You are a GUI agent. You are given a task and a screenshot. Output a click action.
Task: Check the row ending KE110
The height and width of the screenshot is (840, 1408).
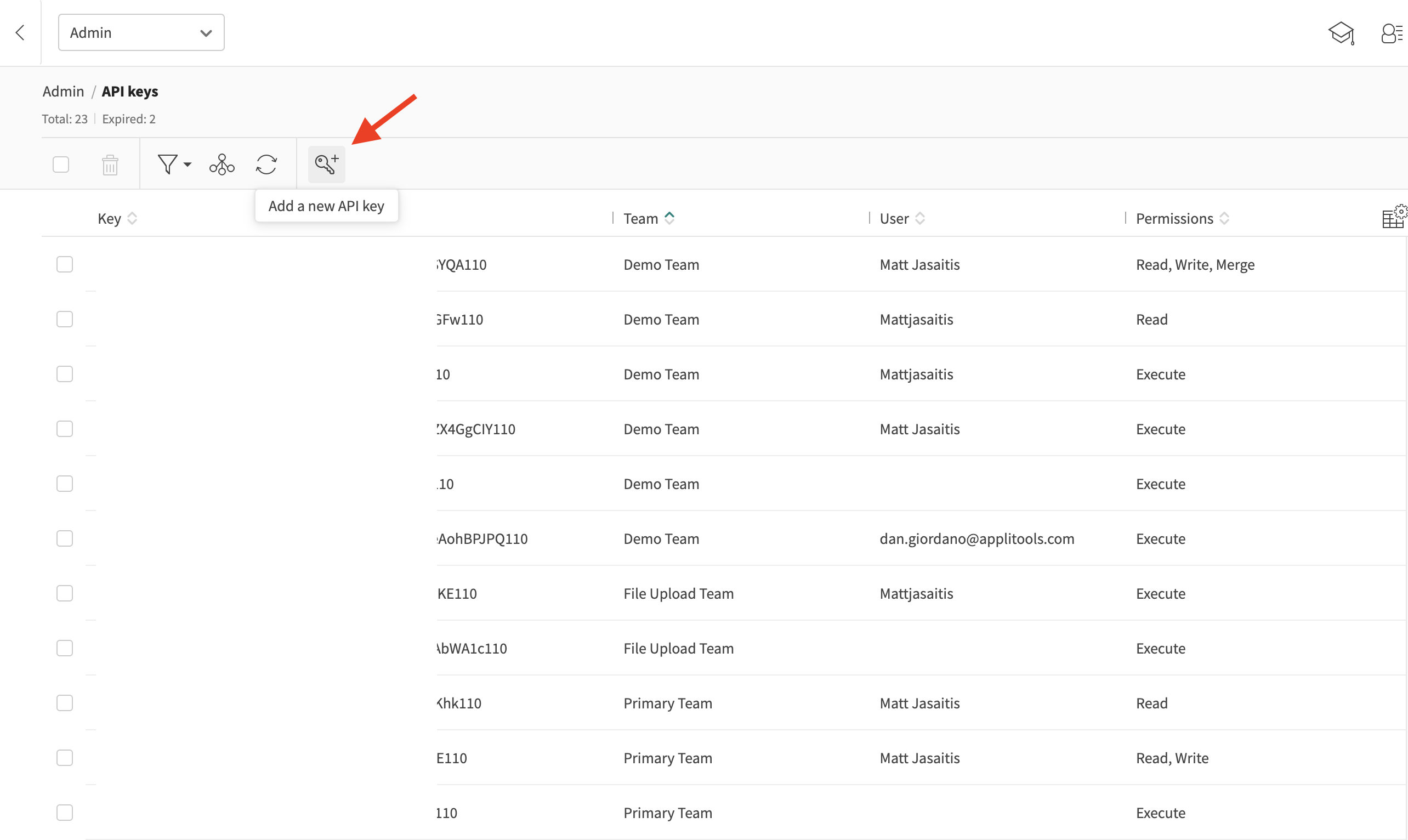pos(65,593)
